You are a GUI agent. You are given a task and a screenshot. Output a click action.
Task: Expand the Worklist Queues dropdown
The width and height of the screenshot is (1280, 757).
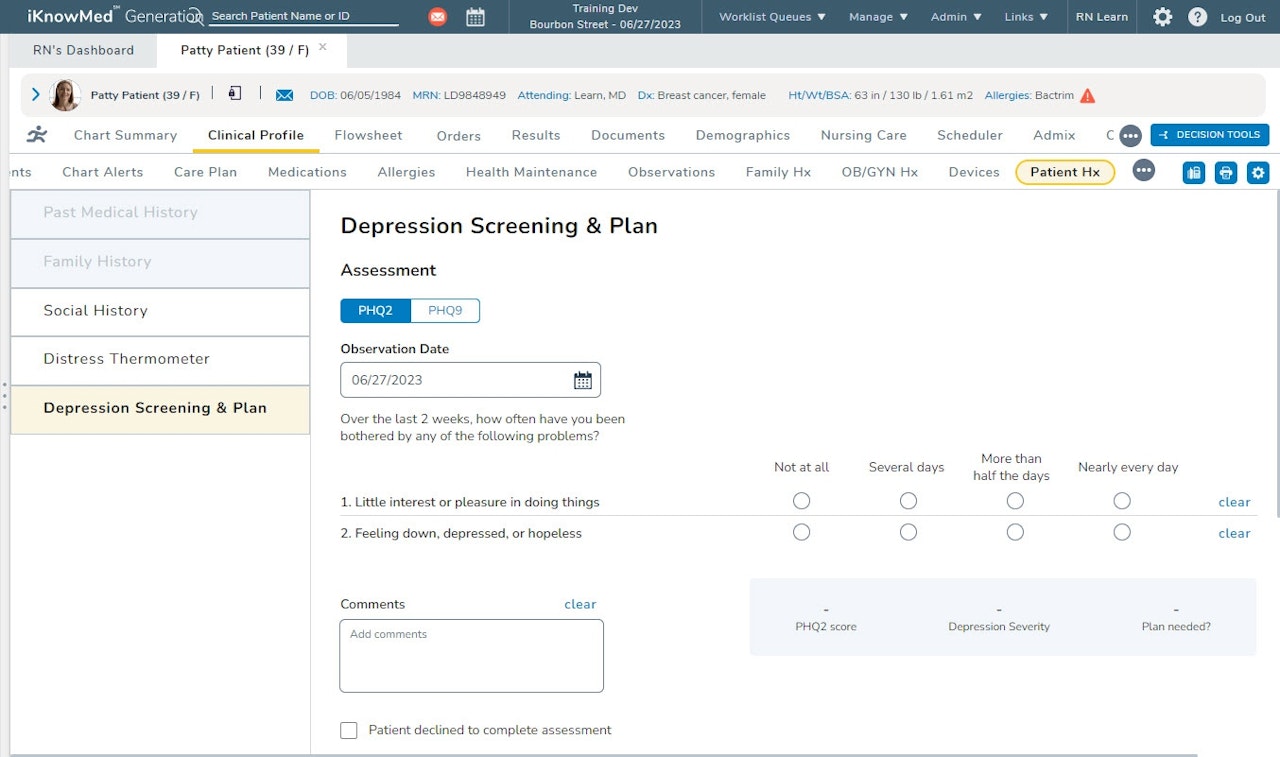click(773, 17)
